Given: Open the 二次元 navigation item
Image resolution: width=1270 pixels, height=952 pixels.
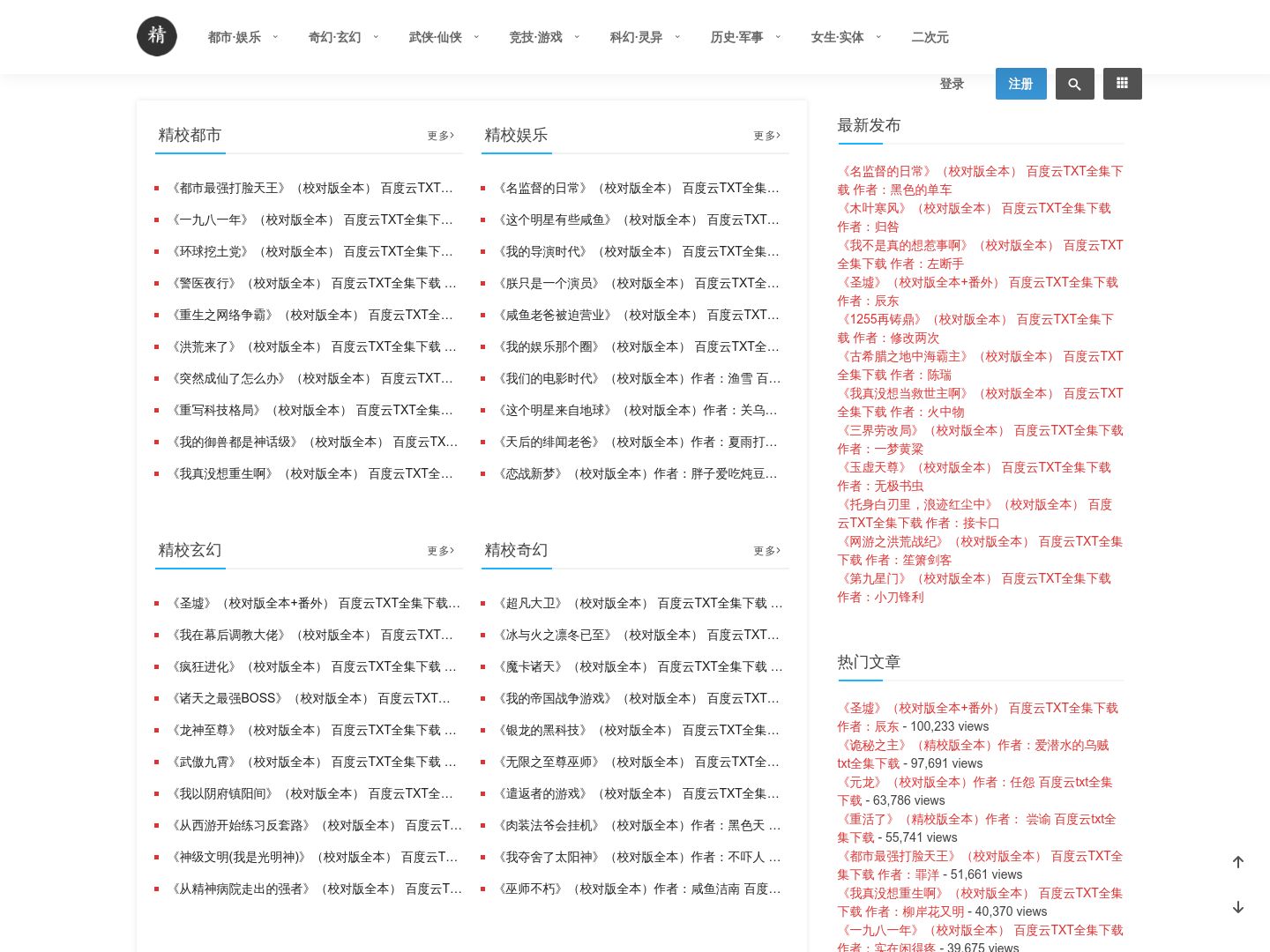Looking at the screenshot, I should [x=930, y=37].
